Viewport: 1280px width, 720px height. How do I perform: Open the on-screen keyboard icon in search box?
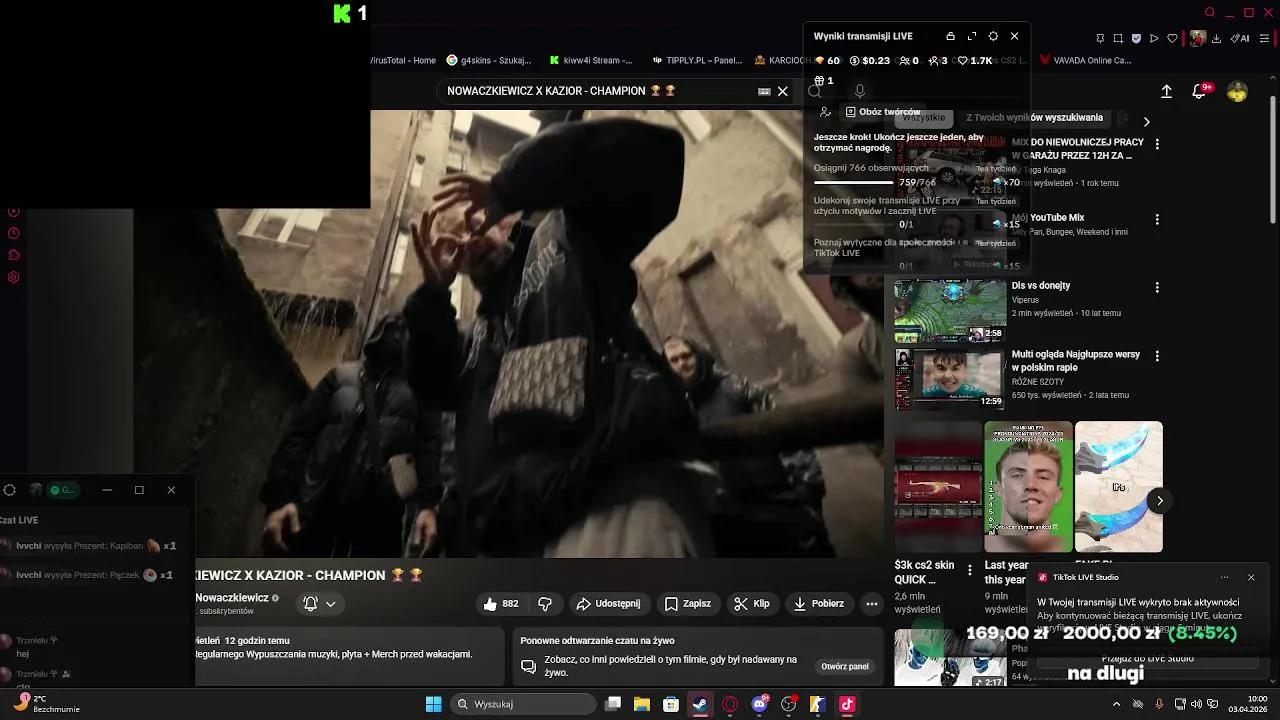point(764,91)
